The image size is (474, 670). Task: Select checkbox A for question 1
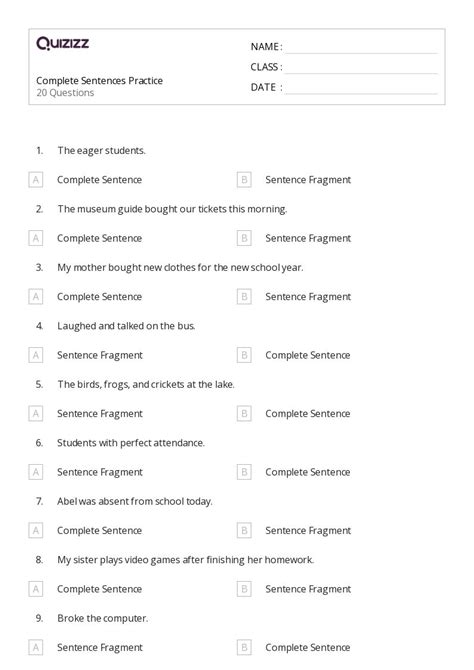(x=36, y=180)
